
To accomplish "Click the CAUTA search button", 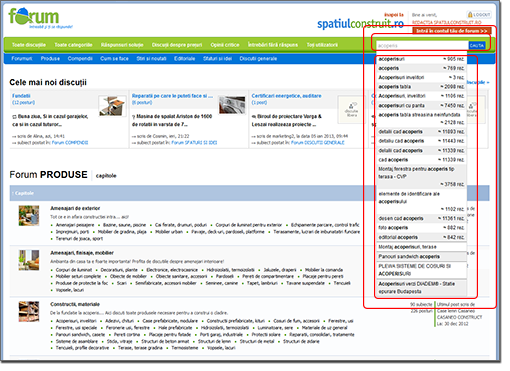I will 477,45.
